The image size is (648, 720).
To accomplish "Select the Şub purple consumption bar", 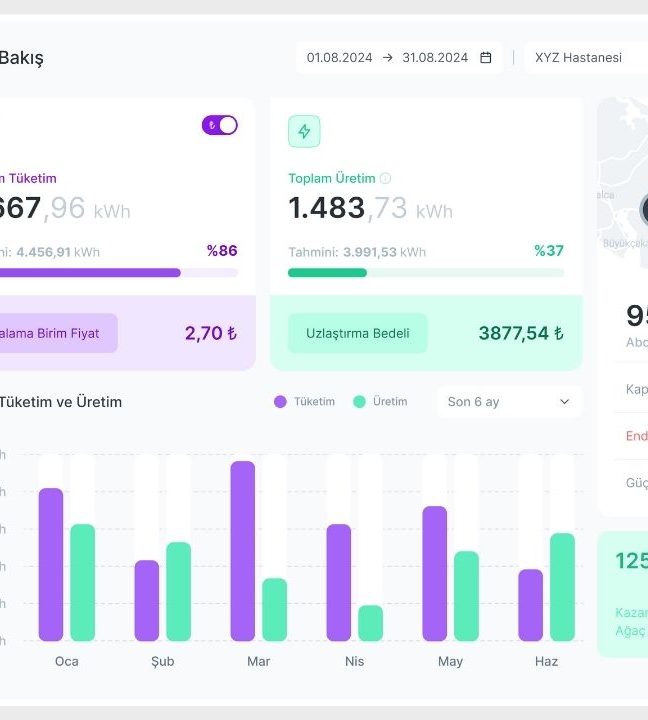I will tap(147, 600).
